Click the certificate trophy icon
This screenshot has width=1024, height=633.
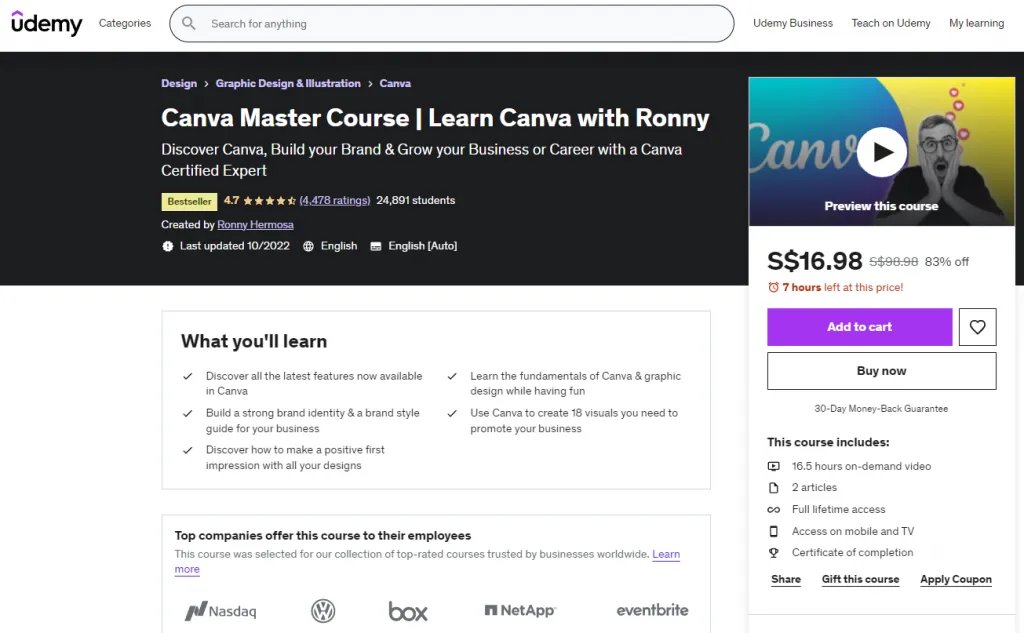pos(773,553)
